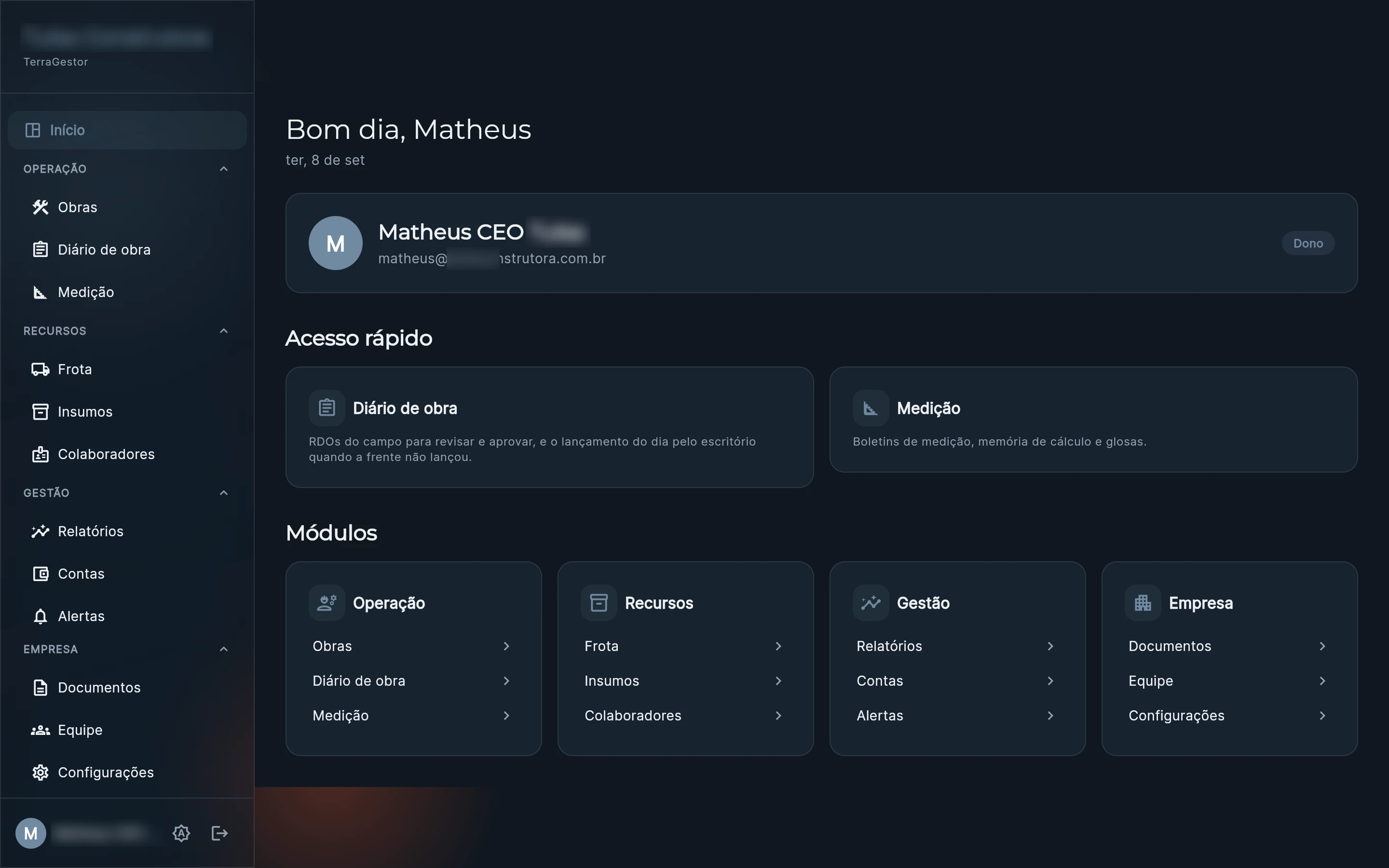Open Configurações link in Empresa card

[x=1229, y=715]
